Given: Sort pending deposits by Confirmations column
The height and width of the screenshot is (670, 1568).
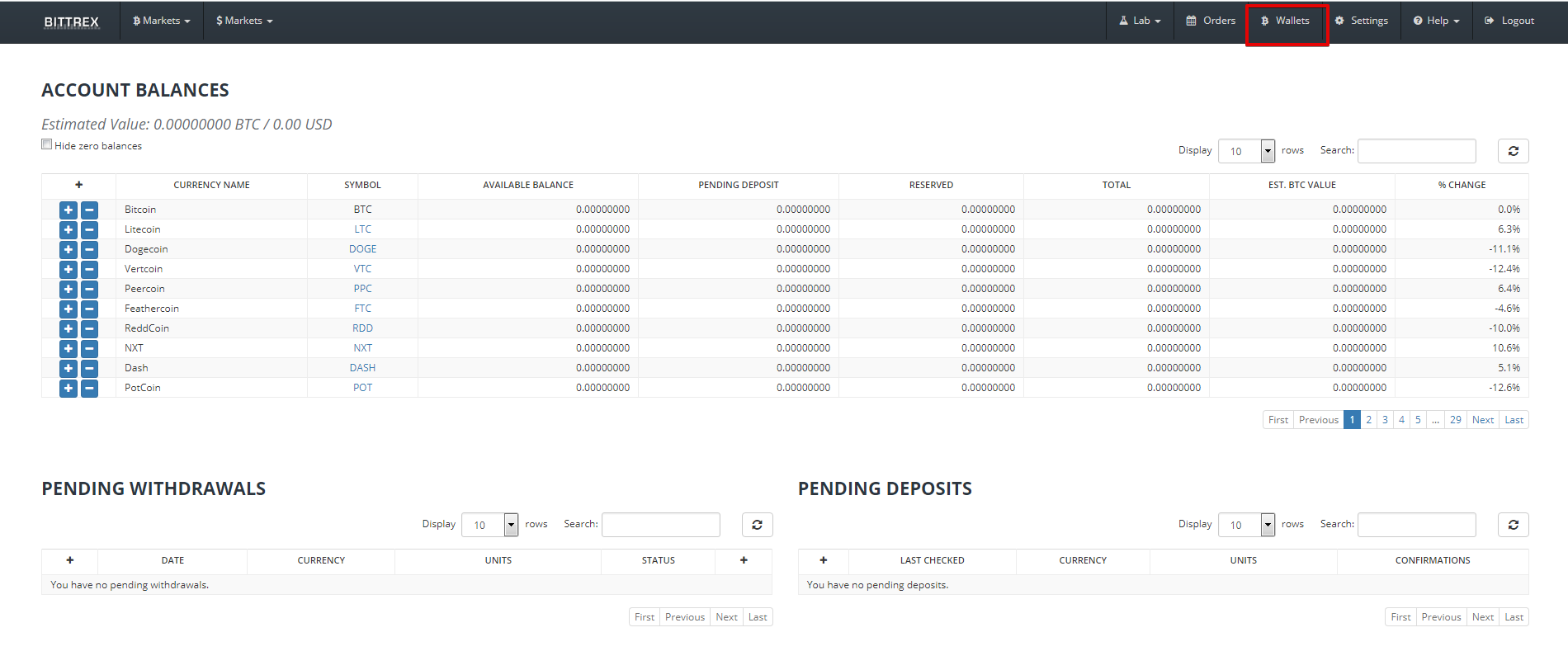Looking at the screenshot, I should pos(1433,560).
